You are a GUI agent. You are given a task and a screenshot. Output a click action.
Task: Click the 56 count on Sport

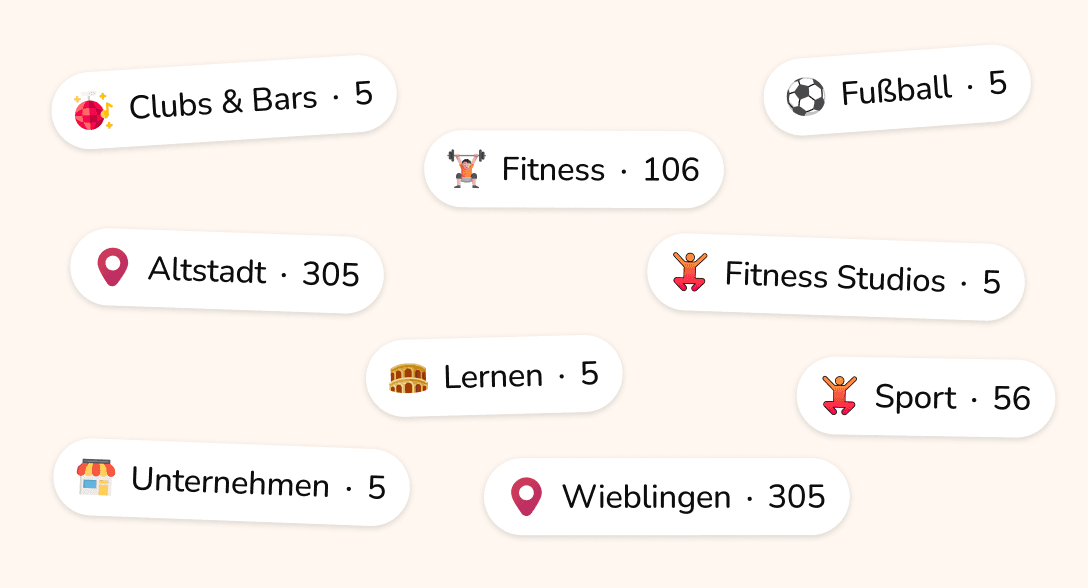1011,398
